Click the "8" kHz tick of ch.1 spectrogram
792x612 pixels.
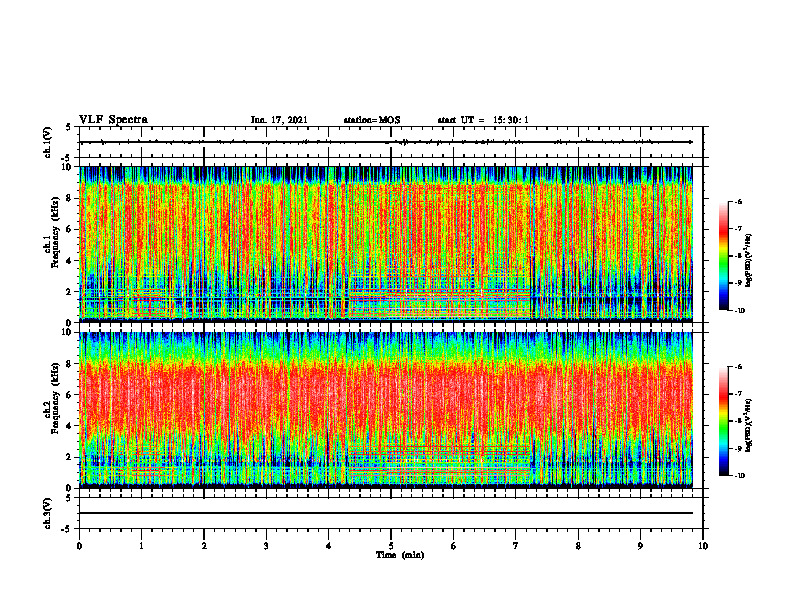click(x=70, y=198)
